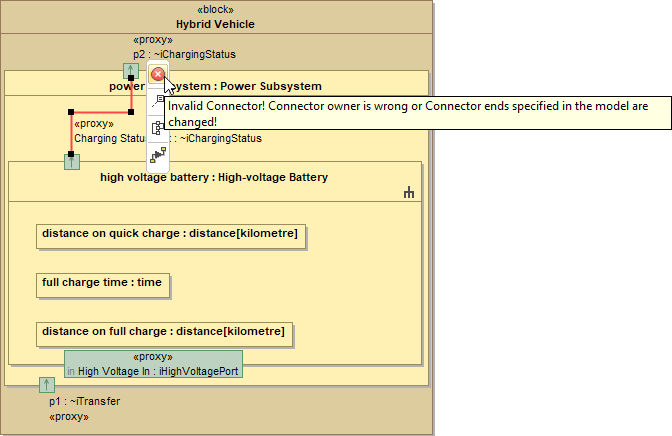
Task: Click the structure tree icon in the smart manipulator toolbar
Action: tap(157, 127)
